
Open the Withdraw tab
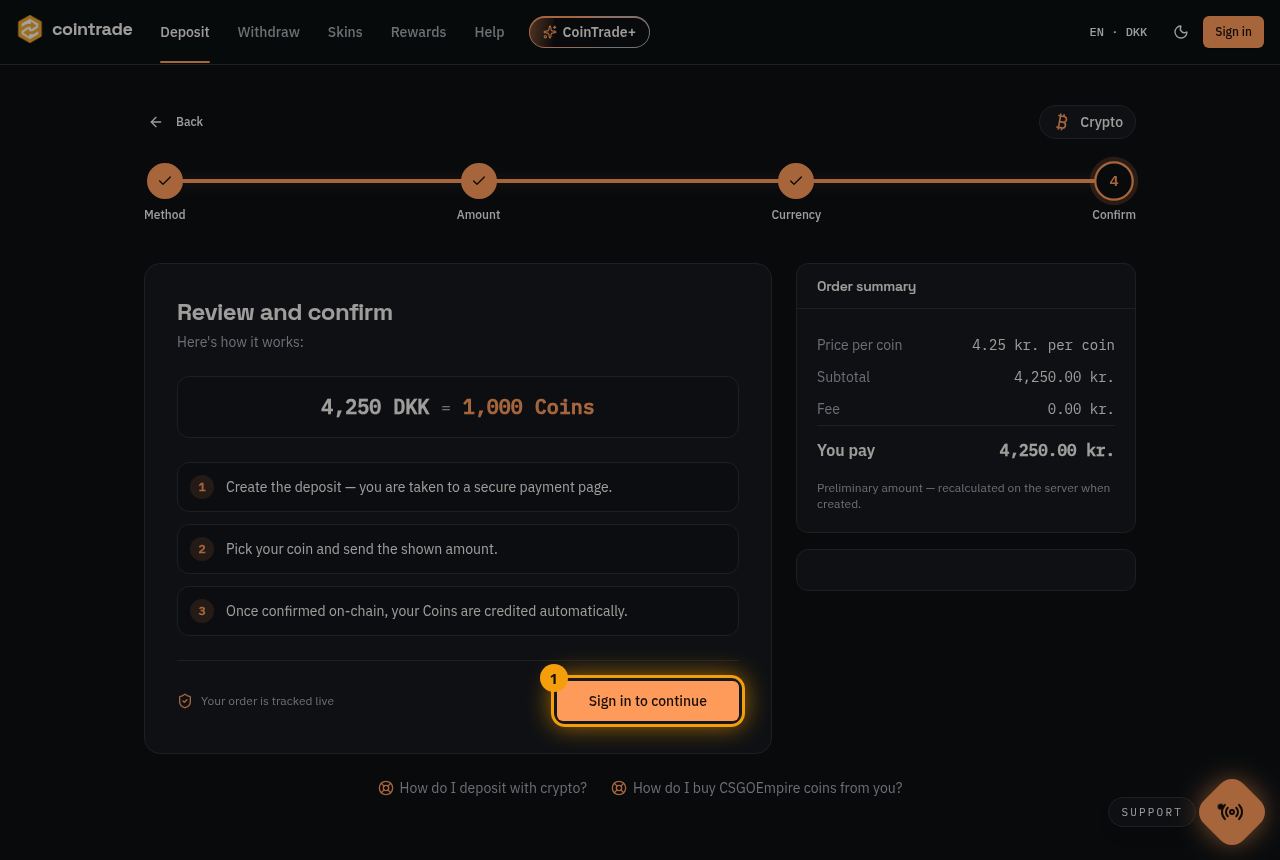[x=268, y=32]
